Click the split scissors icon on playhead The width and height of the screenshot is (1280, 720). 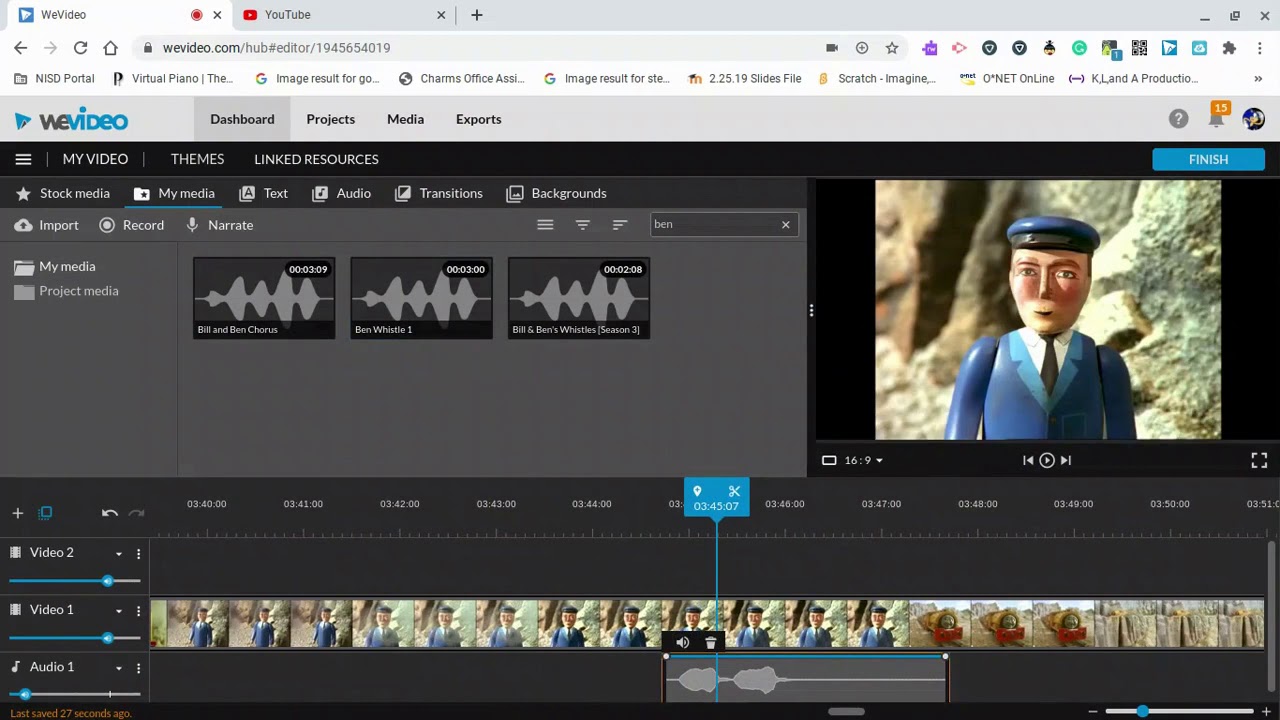coord(734,491)
